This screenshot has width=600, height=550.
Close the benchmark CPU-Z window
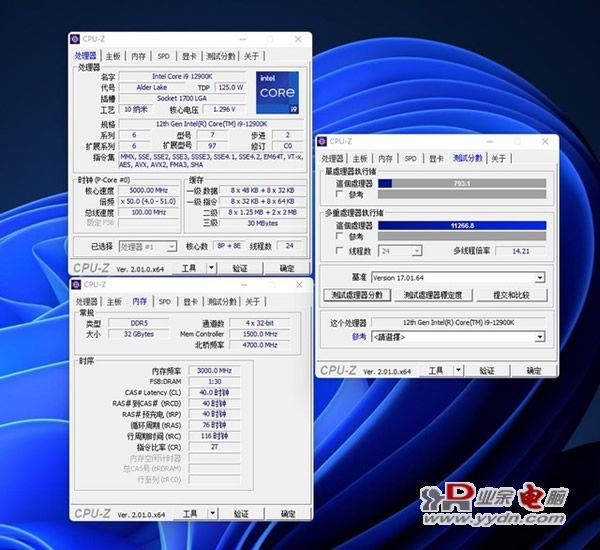point(545,141)
